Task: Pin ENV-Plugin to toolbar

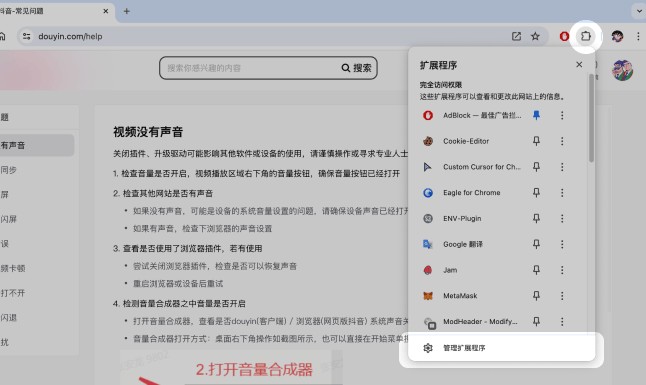Action: pyautogui.click(x=536, y=218)
